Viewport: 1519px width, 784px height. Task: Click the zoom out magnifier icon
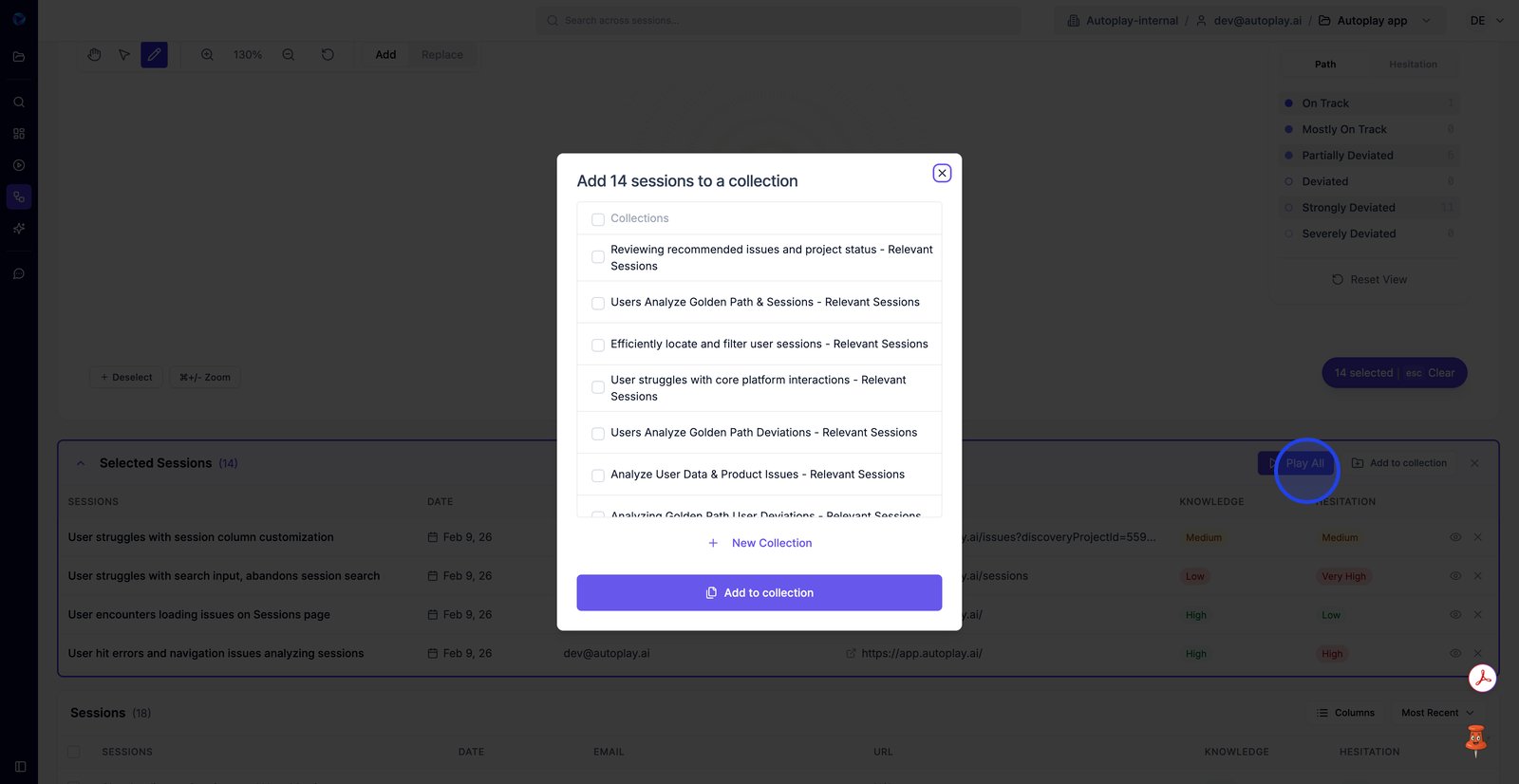tap(289, 55)
